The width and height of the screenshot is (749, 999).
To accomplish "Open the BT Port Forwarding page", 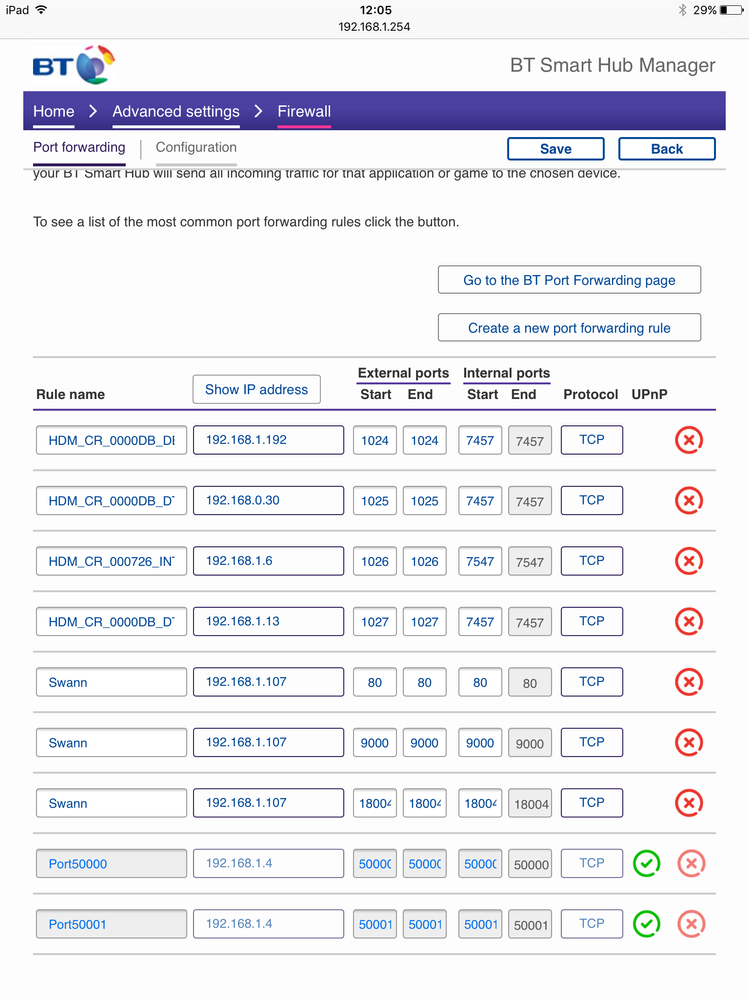I will coord(569,280).
